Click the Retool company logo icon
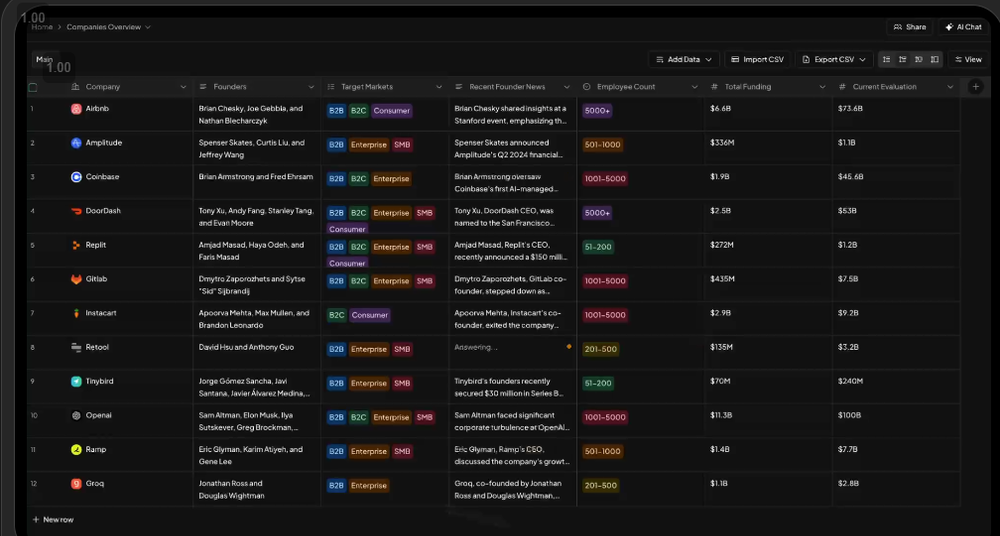1000x536 pixels. click(76, 348)
